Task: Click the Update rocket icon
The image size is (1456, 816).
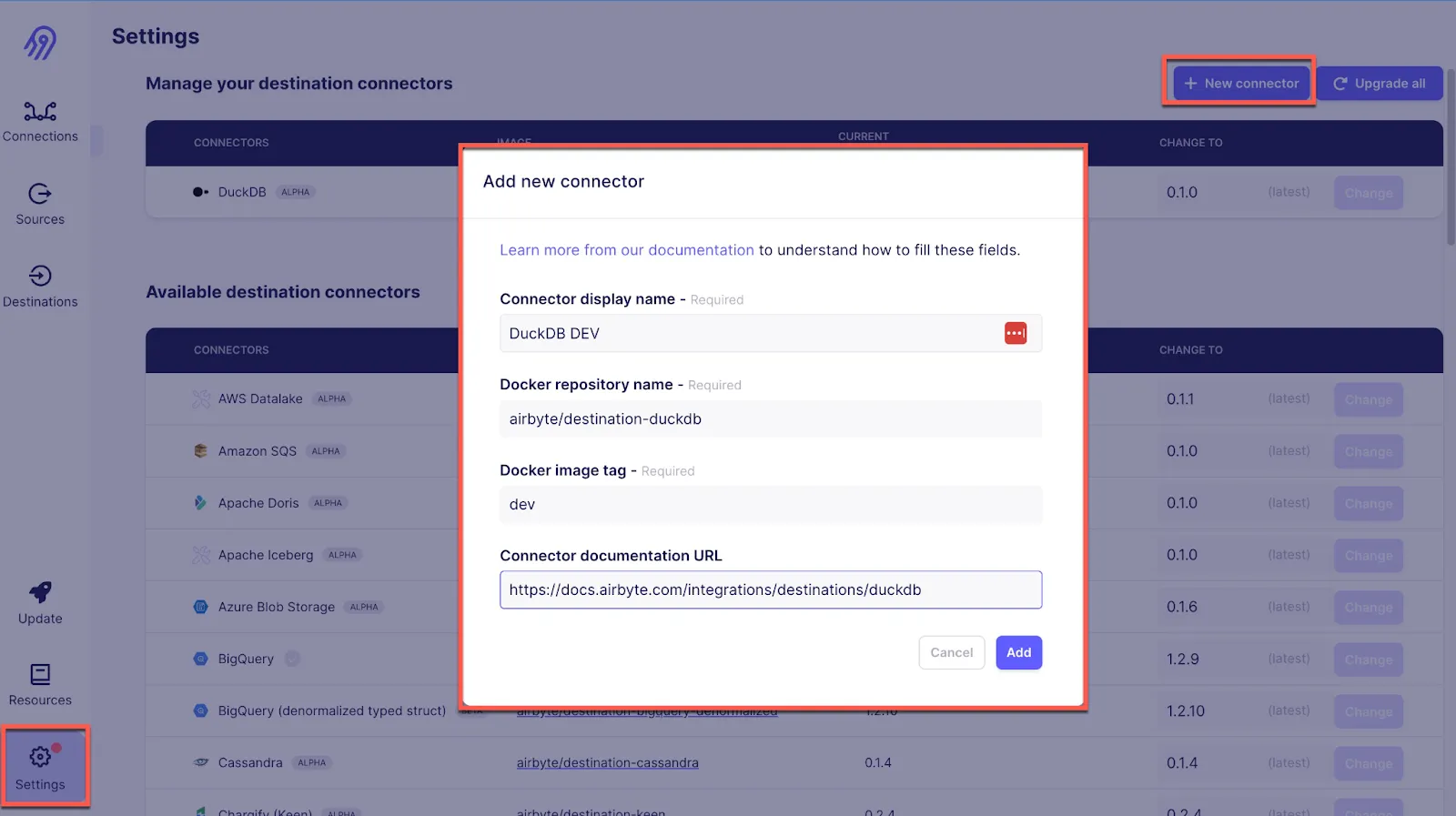Action: (x=40, y=593)
